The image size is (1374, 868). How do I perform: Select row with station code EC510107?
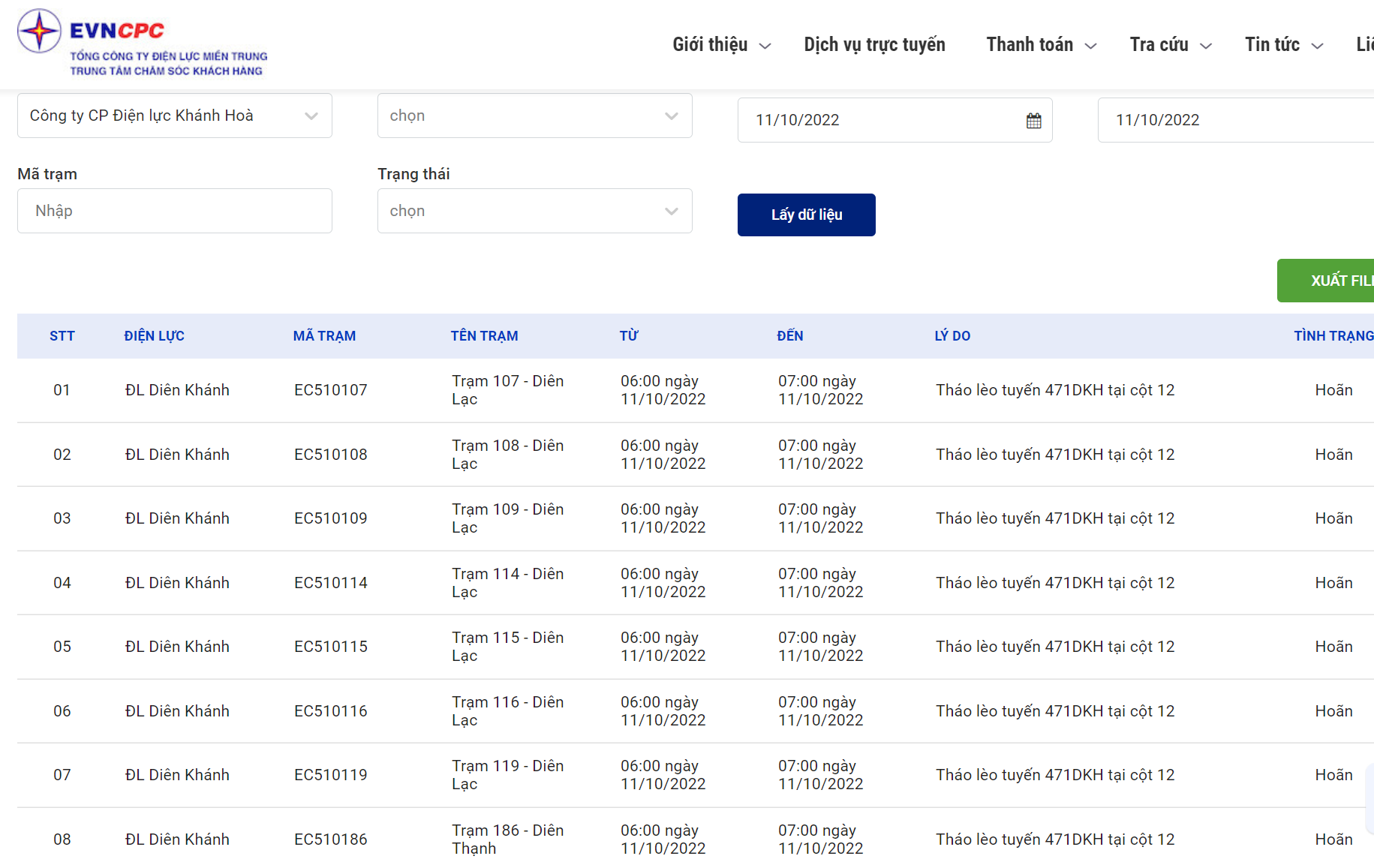click(330, 390)
